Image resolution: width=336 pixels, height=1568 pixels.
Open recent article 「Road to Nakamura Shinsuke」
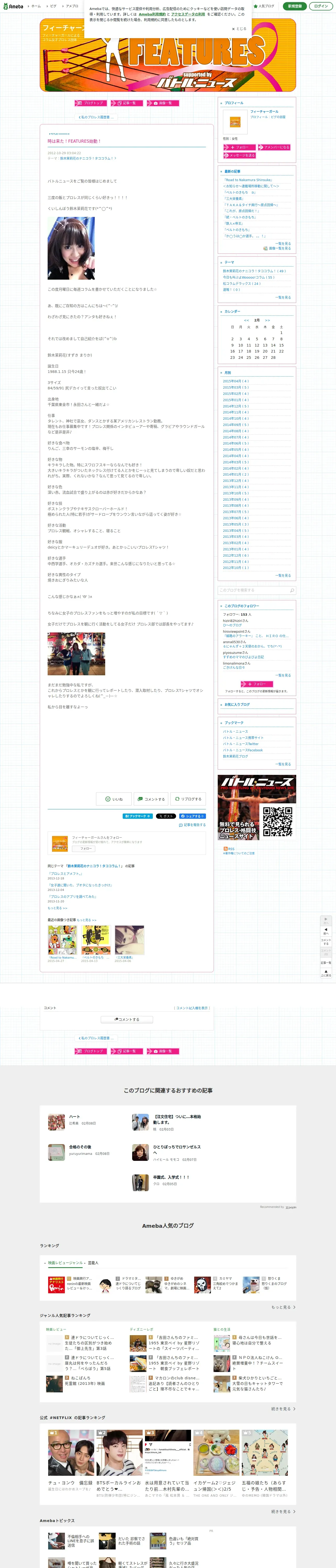click(248, 180)
